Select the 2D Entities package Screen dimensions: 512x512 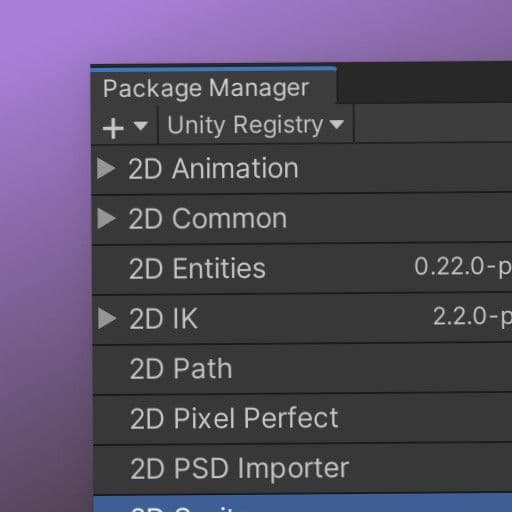tap(302, 269)
